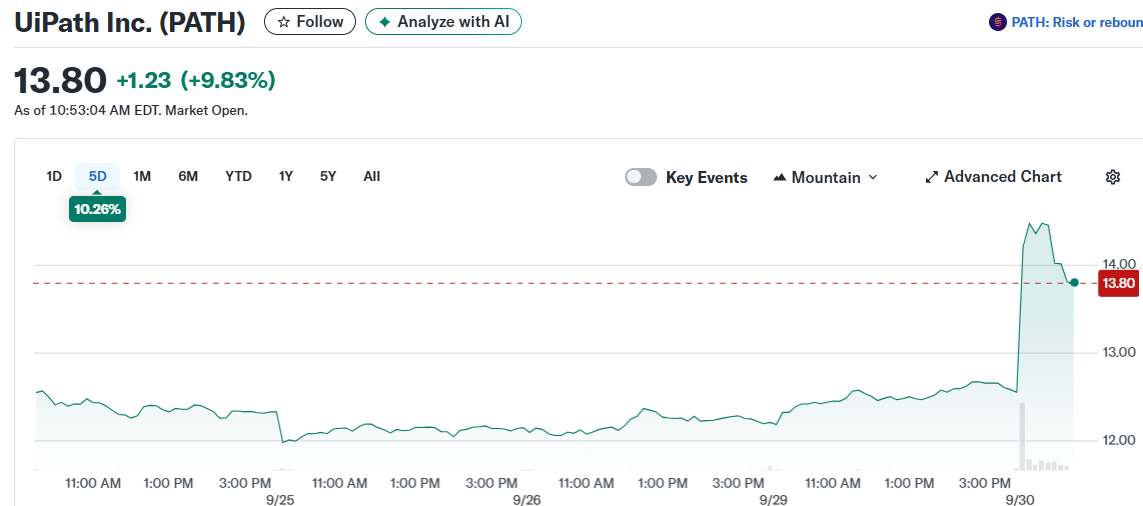This screenshot has width=1143, height=506.
Task: Click the purple PATH article icon
Action: click(x=997, y=23)
